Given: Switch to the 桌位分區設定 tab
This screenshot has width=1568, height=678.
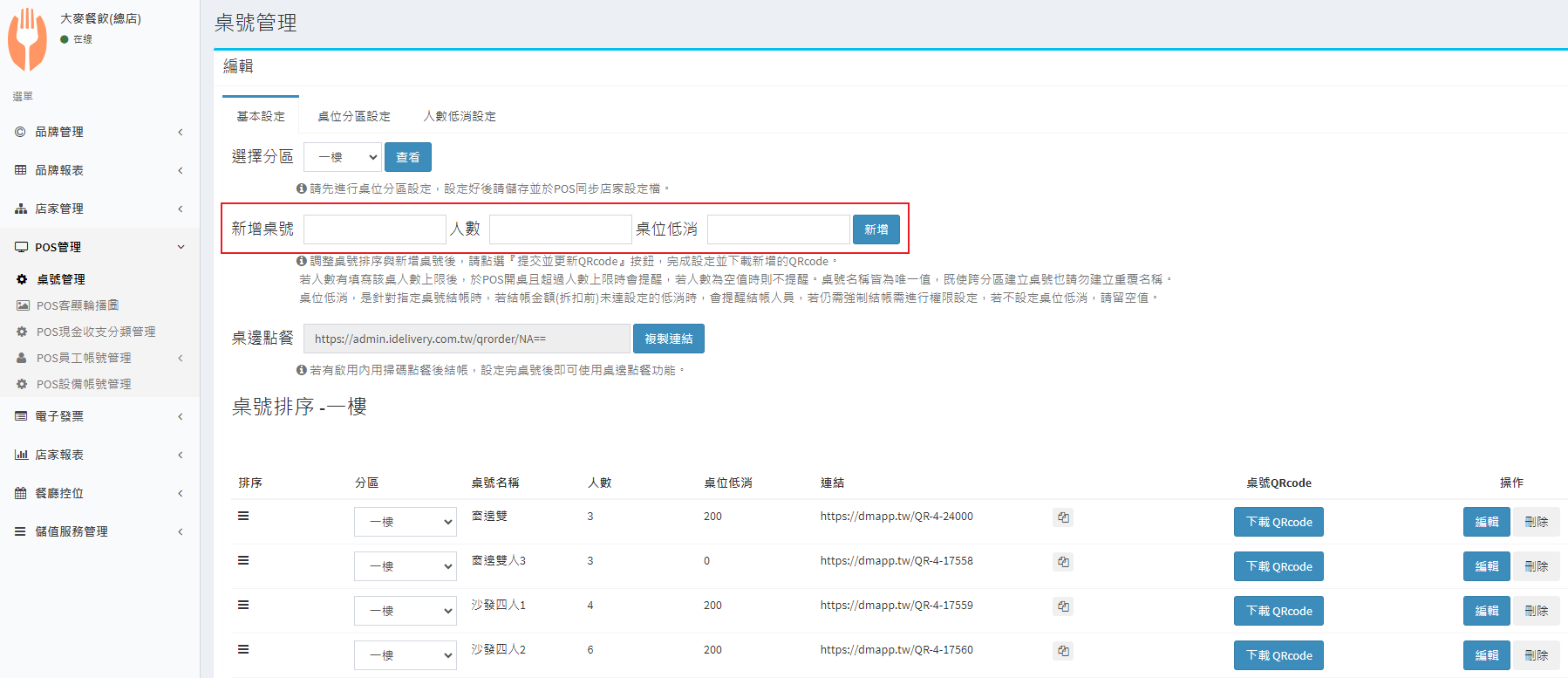Looking at the screenshot, I should click(x=353, y=116).
